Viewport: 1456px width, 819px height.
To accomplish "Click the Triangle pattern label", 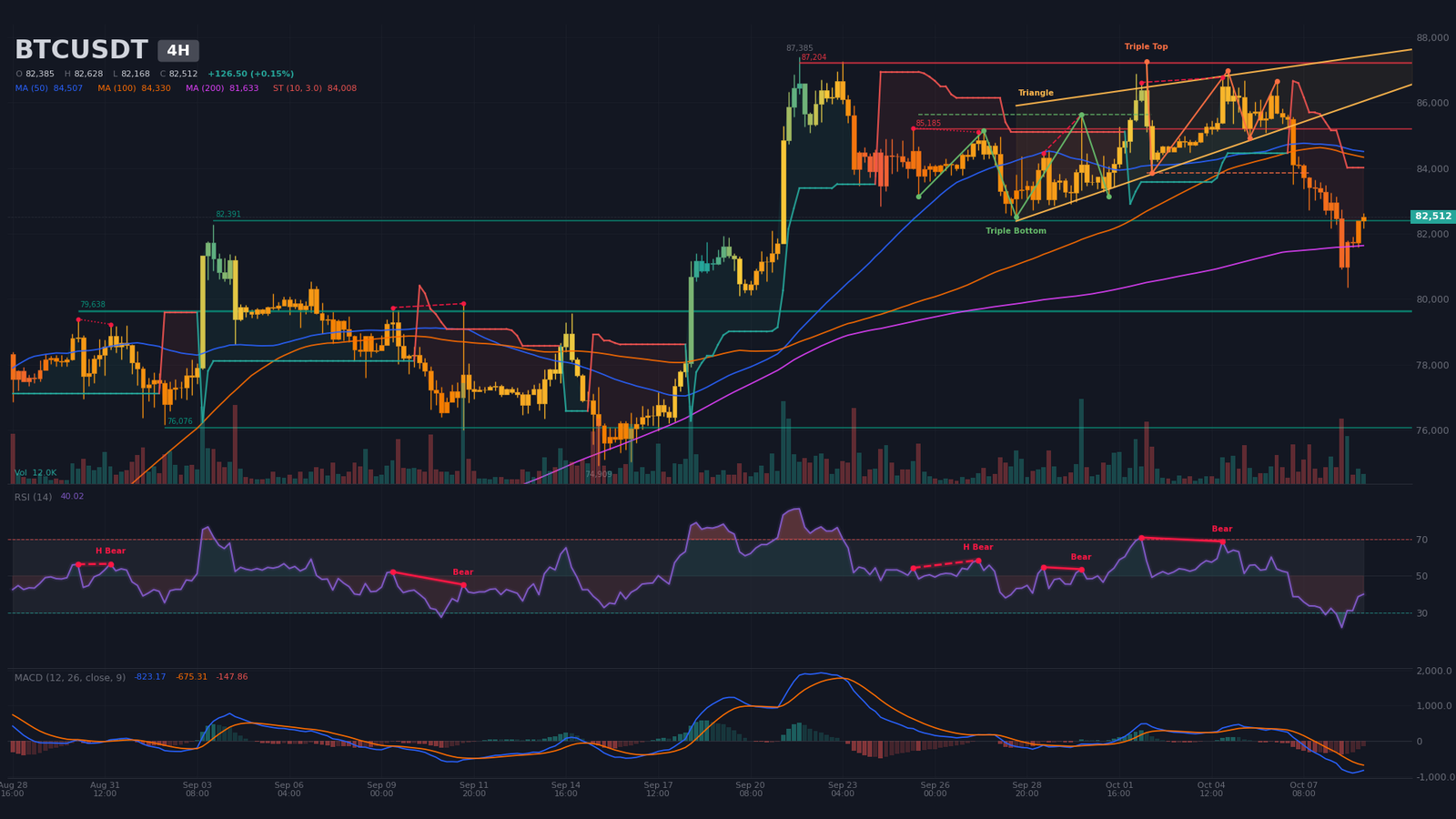I will (x=1036, y=93).
